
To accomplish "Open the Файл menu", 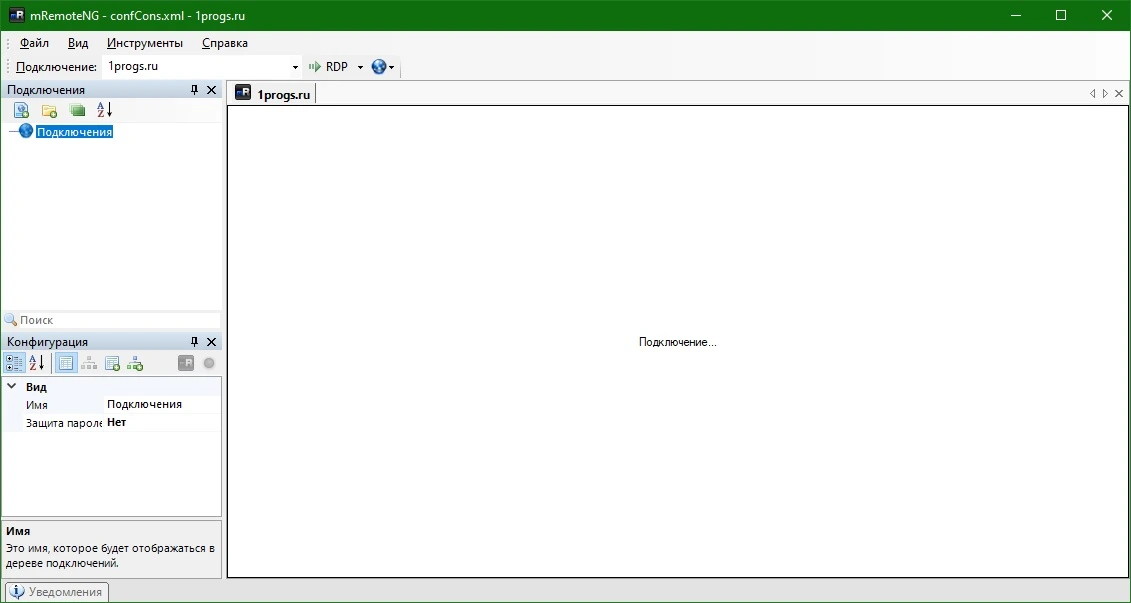I will (34, 43).
